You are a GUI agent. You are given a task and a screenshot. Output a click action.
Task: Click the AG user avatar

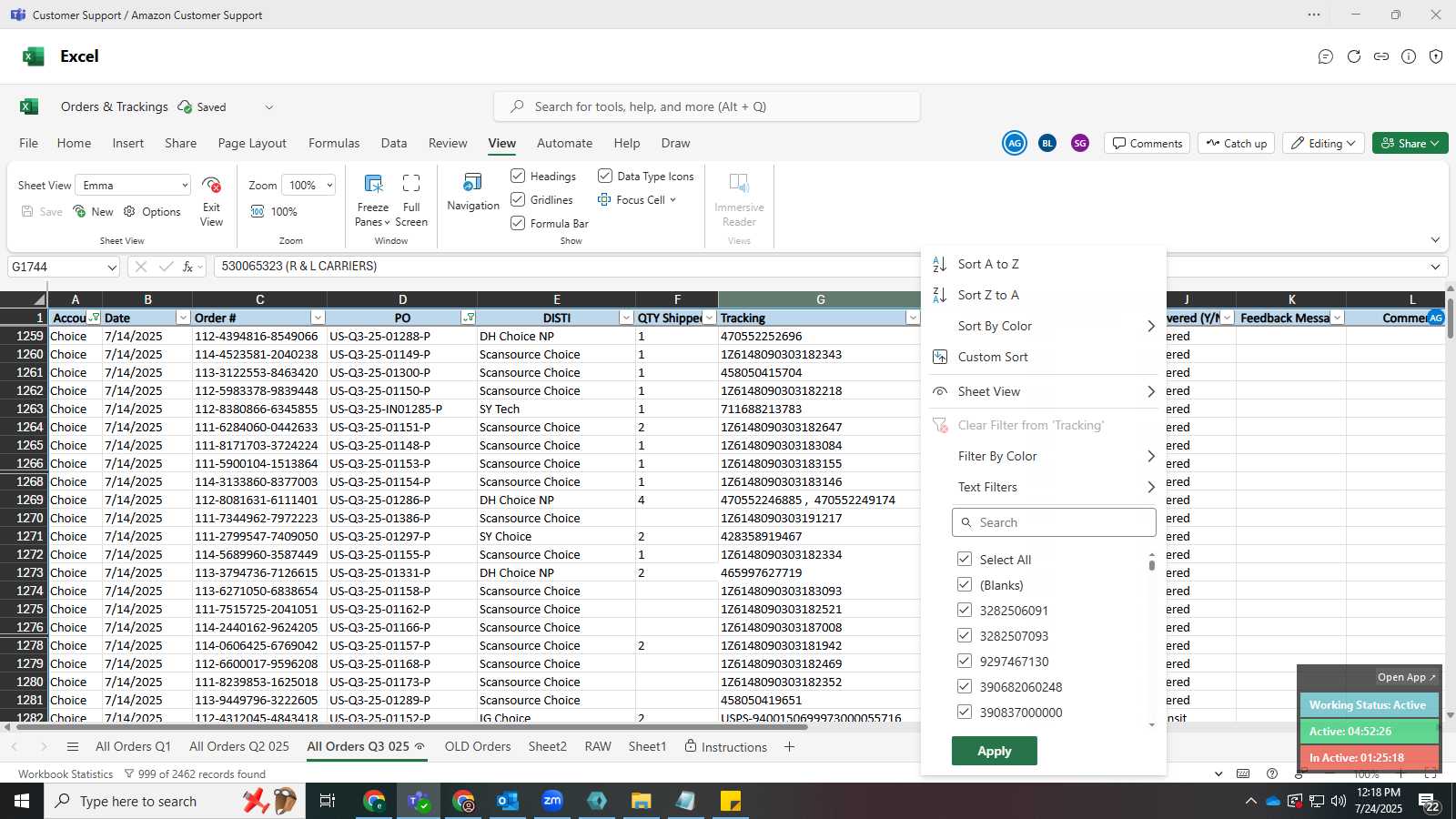coord(1015,143)
